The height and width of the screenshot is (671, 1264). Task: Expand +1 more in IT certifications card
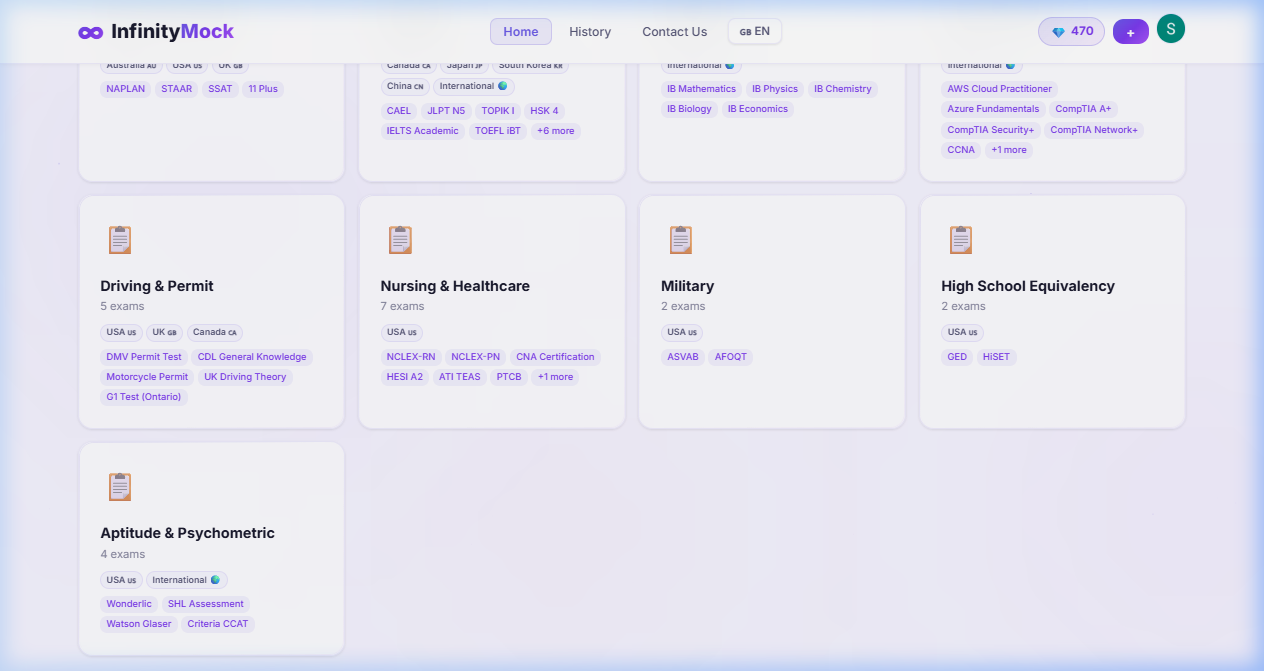(x=1009, y=150)
